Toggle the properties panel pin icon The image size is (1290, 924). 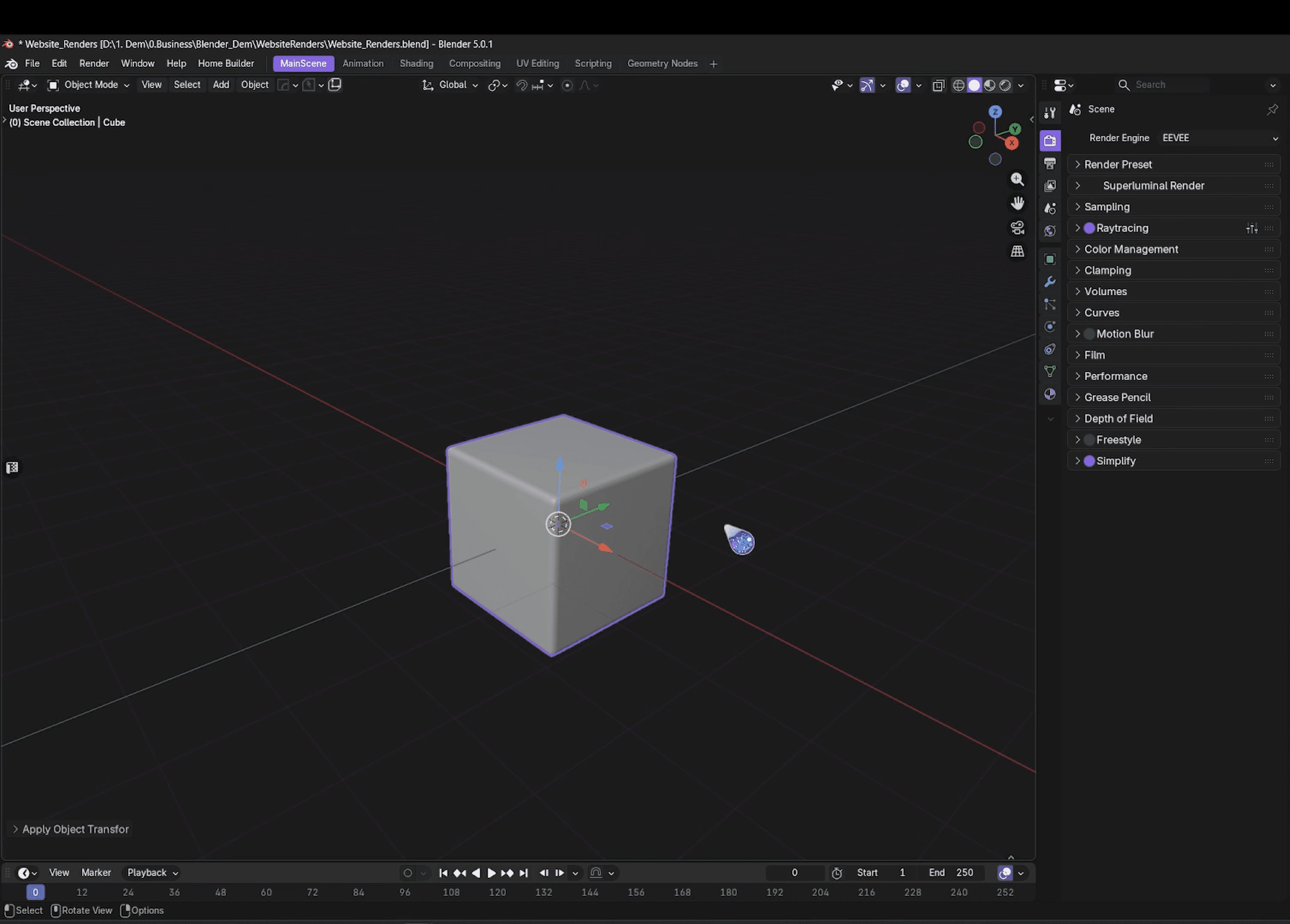point(1272,109)
